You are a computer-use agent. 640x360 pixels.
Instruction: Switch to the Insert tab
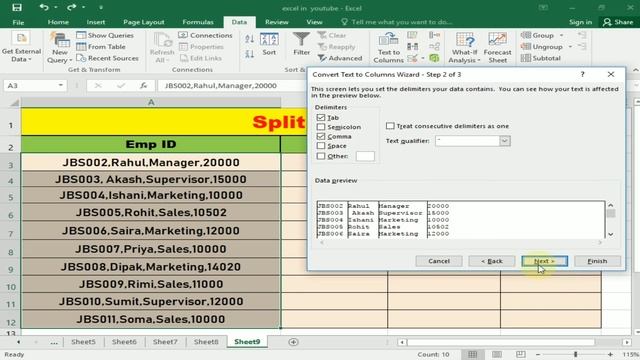pyautogui.click(x=96, y=22)
